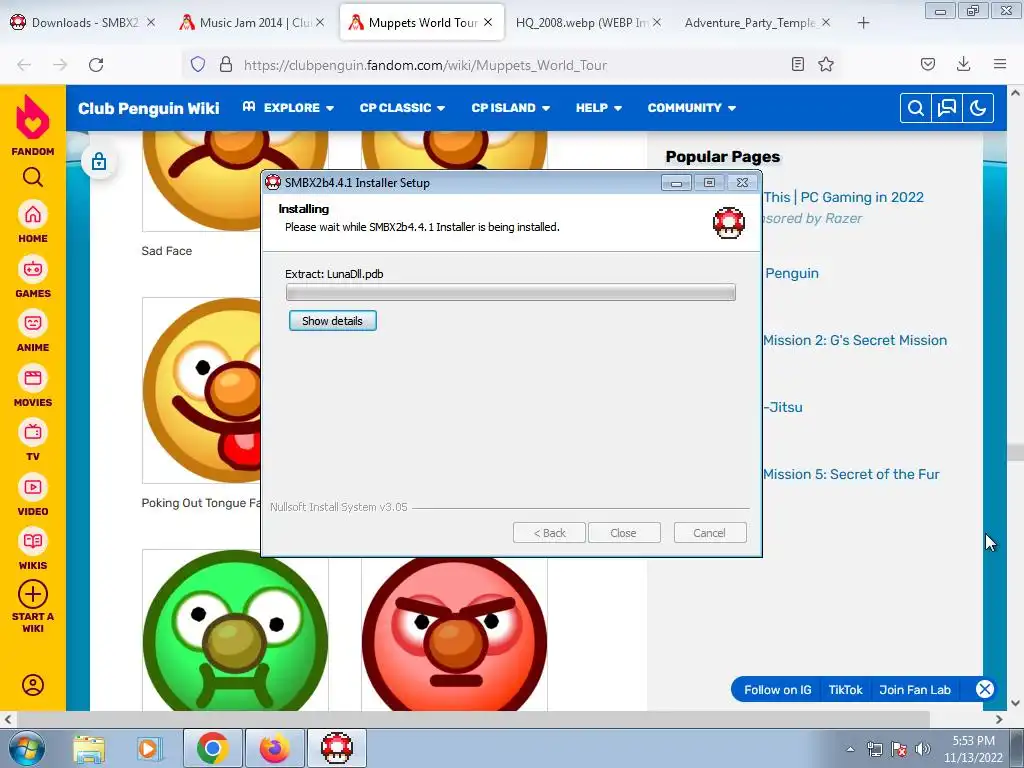Expand the Explore dropdown menu

(x=288, y=108)
